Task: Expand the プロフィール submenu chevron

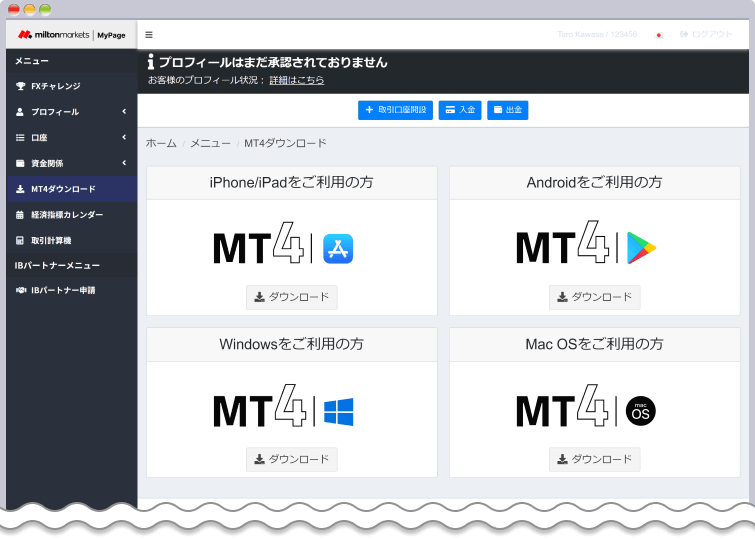Action: pyautogui.click(x=124, y=112)
